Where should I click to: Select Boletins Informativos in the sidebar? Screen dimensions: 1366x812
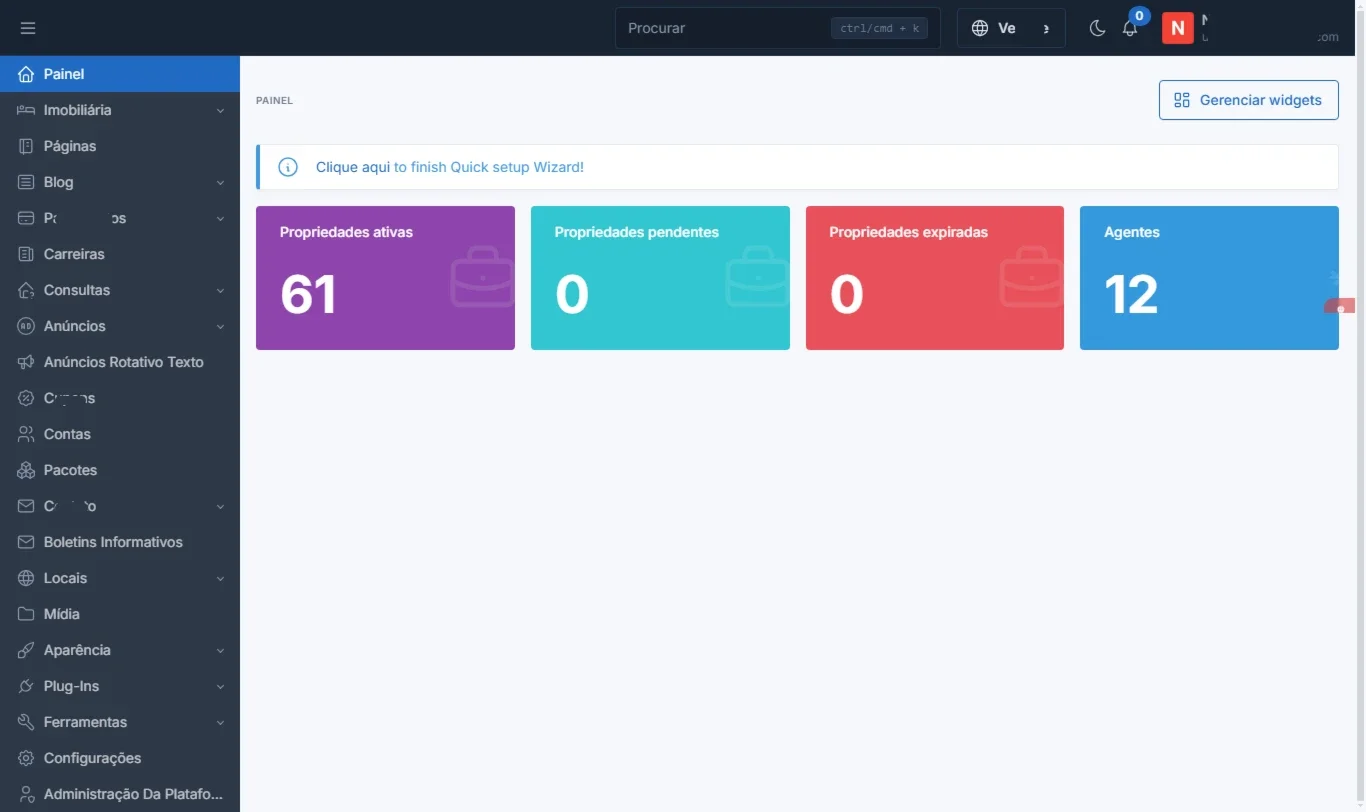[120, 542]
